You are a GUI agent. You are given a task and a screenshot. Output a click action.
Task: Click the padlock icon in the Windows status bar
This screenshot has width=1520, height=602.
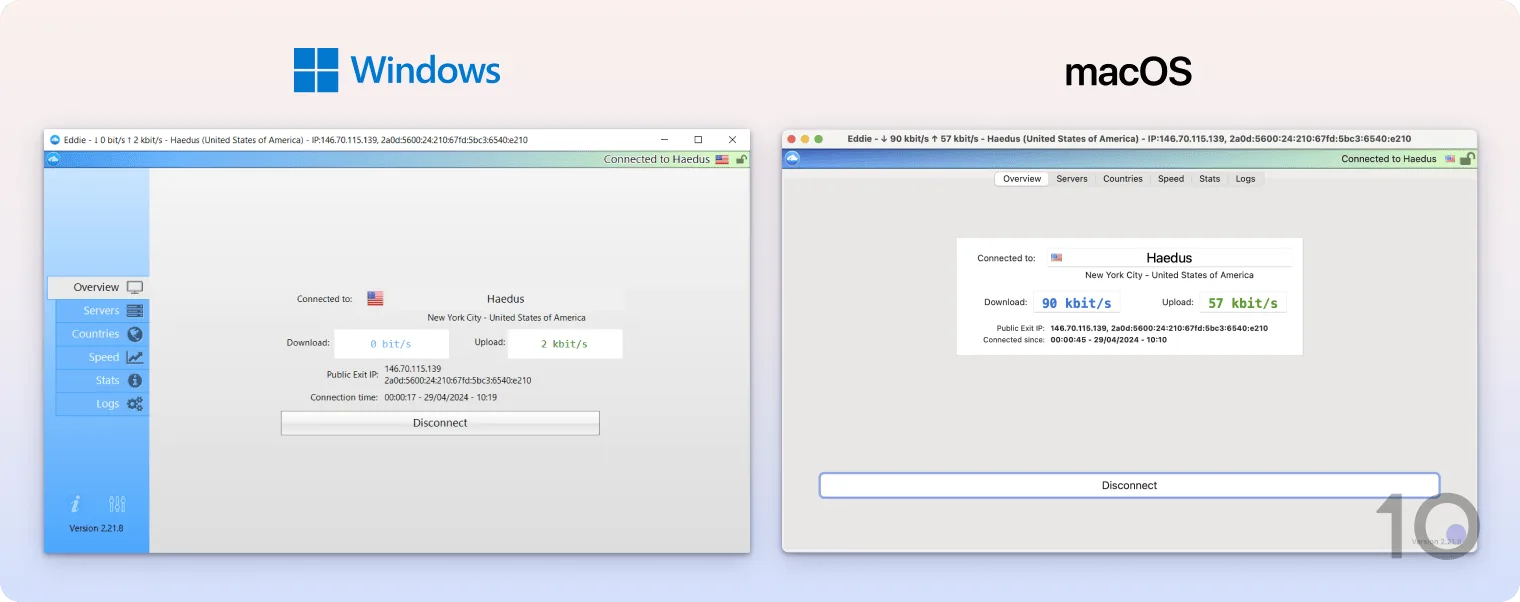[x=741, y=159]
